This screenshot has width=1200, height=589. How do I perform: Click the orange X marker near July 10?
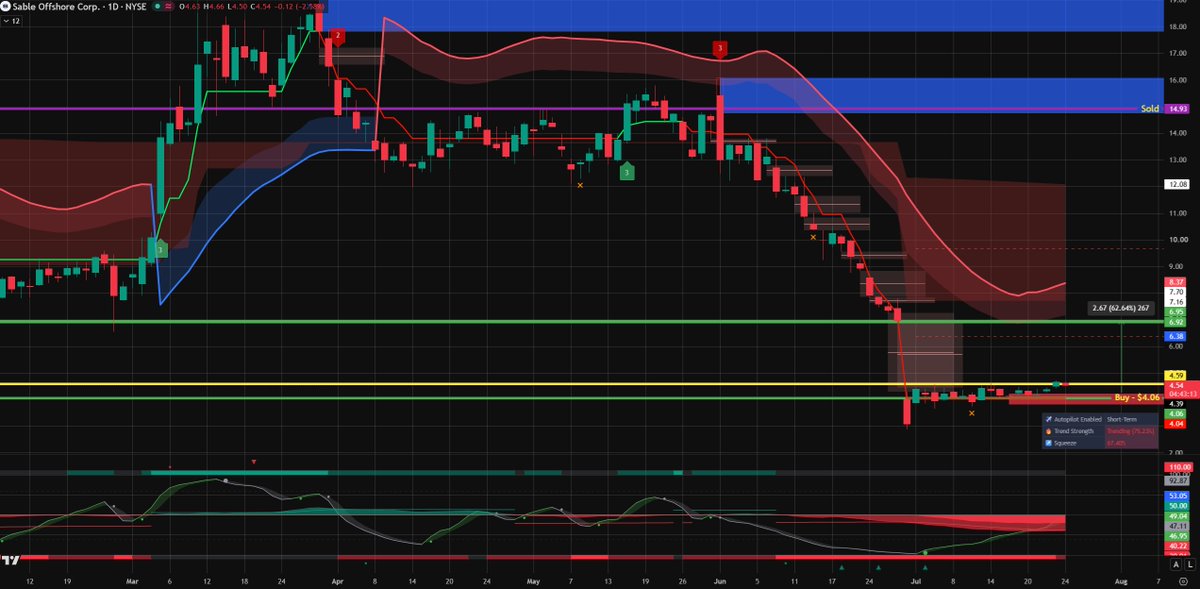pyautogui.click(x=971, y=412)
